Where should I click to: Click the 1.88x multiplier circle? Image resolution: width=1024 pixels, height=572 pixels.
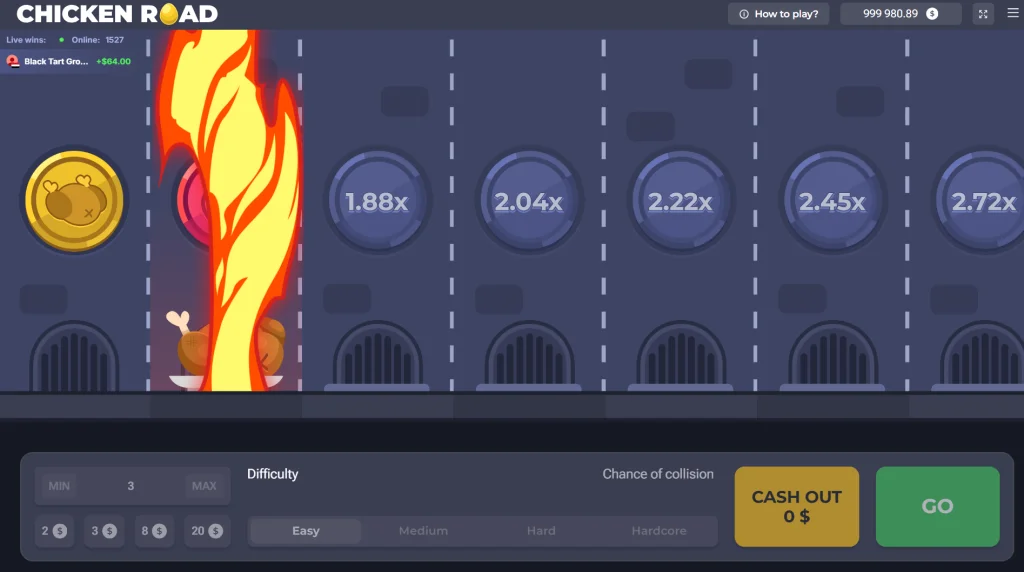point(377,201)
